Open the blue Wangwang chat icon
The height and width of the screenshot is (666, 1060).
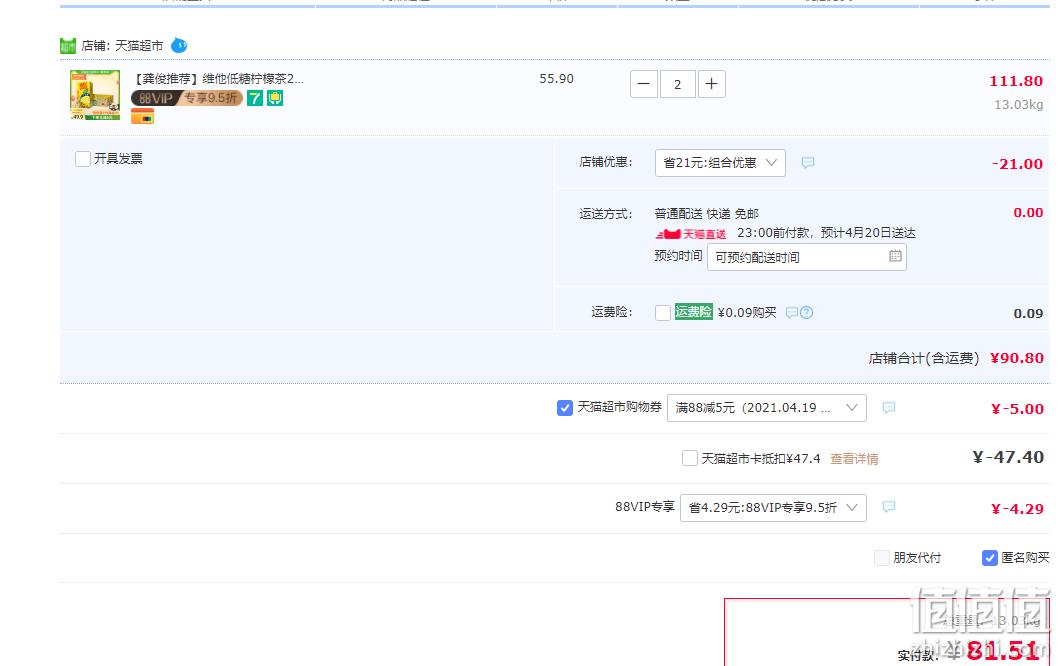(x=179, y=45)
